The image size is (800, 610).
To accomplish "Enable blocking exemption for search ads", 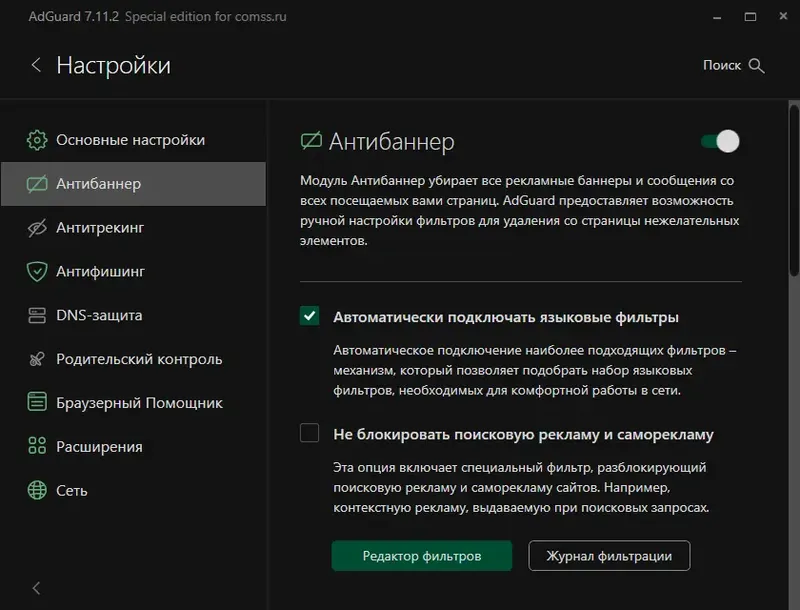I will 311,434.
